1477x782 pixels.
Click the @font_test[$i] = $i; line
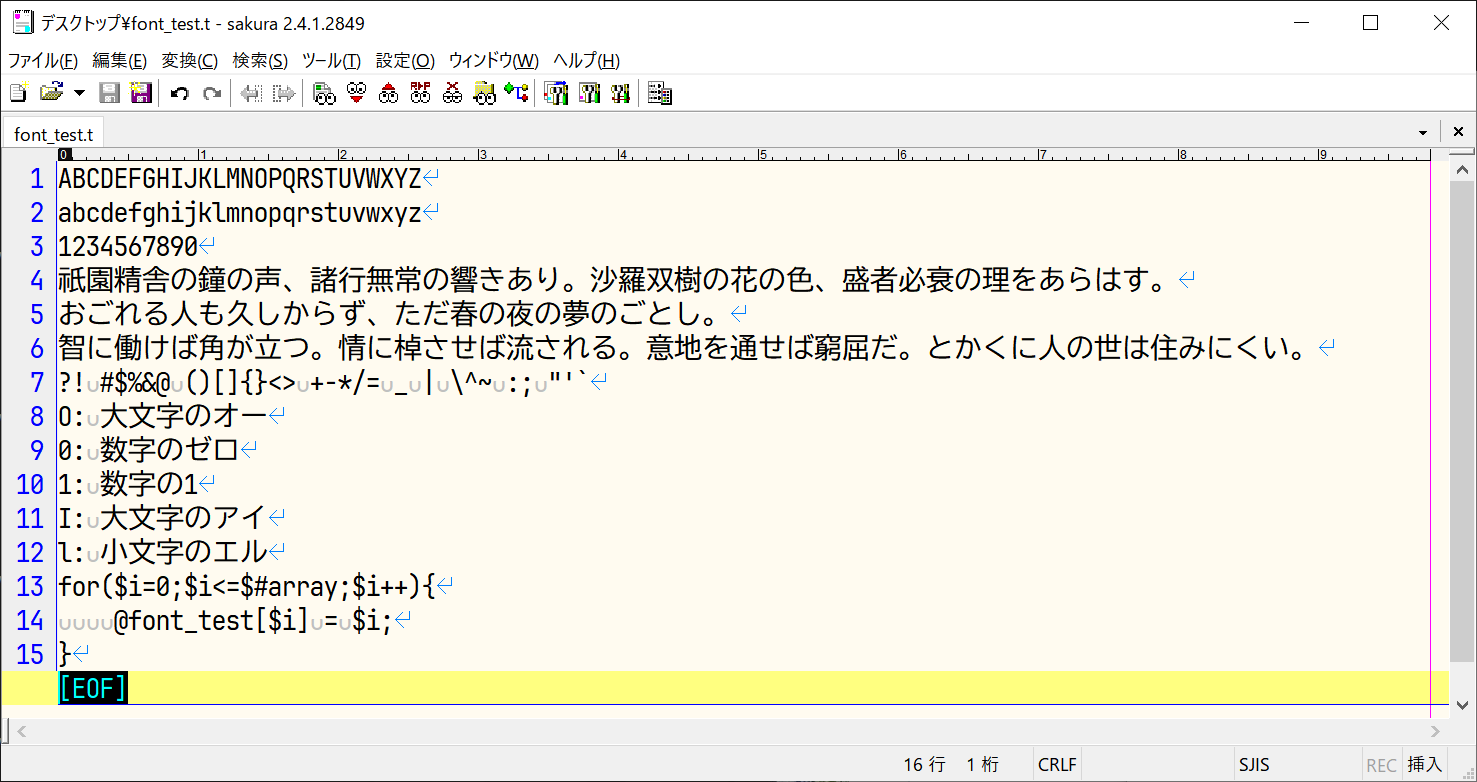(x=253, y=621)
